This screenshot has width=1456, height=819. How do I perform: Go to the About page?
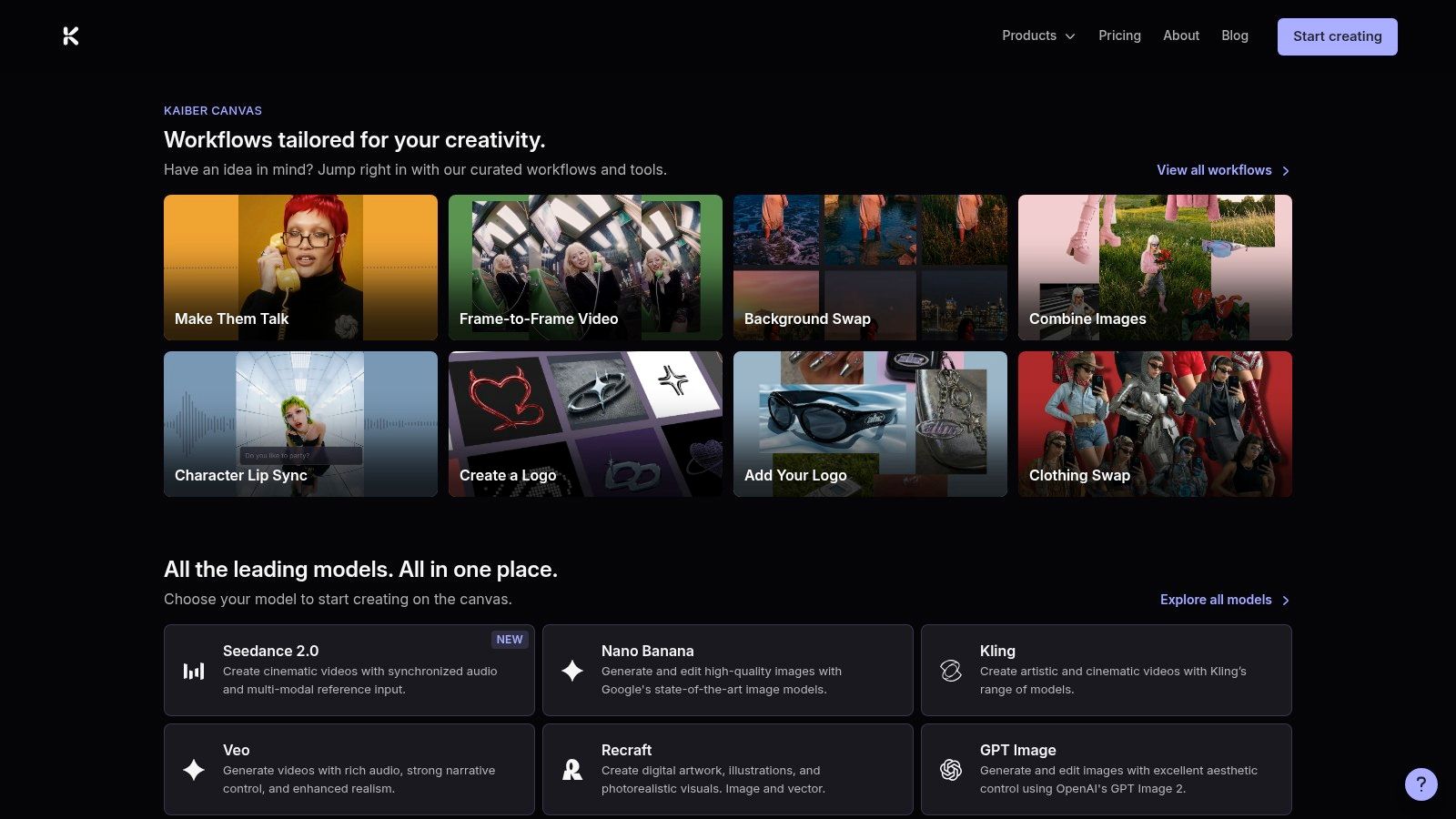[x=1181, y=35]
